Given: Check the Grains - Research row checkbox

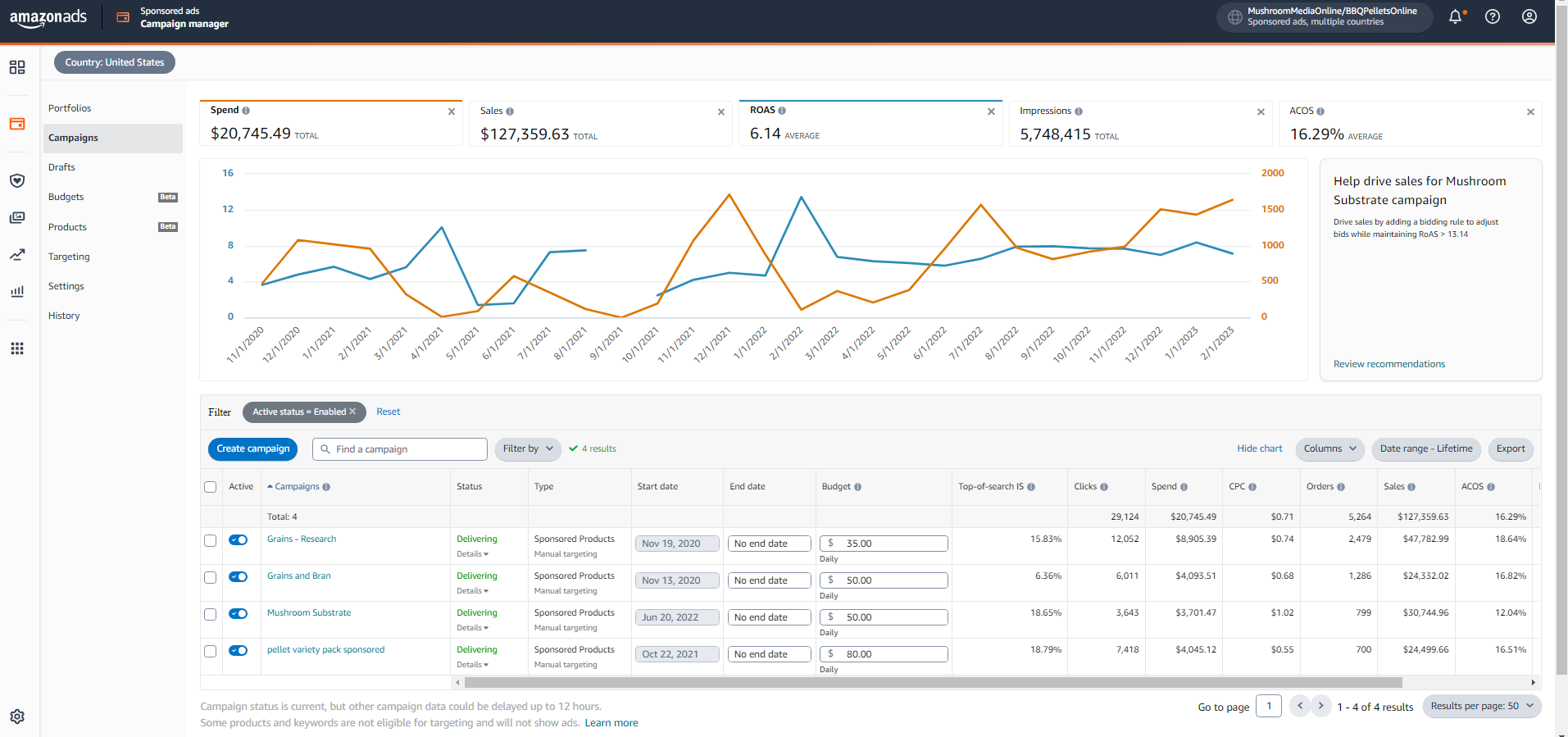Looking at the screenshot, I should [211, 540].
